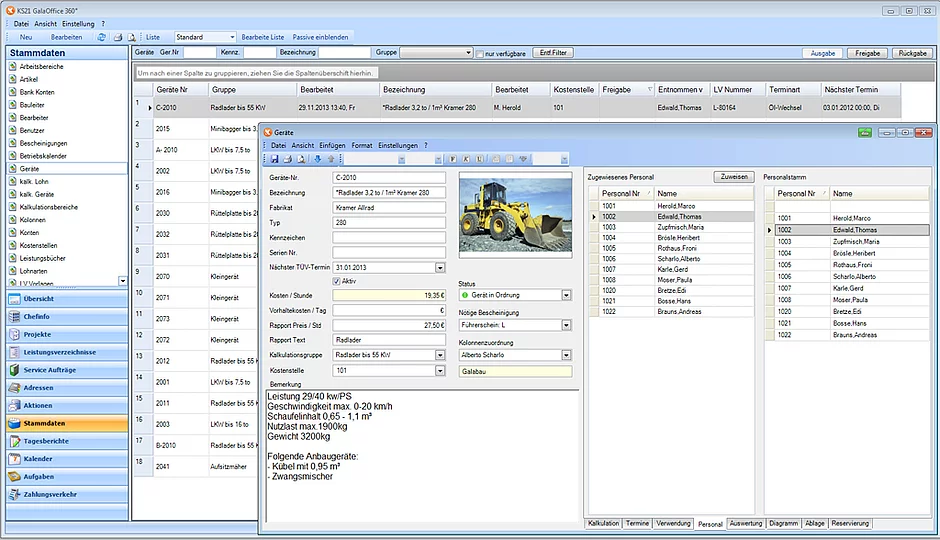940x540 pixels.
Task: Click the save icon in Geräte toolbar
Action: pyautogui.click(x=275, y=159)
